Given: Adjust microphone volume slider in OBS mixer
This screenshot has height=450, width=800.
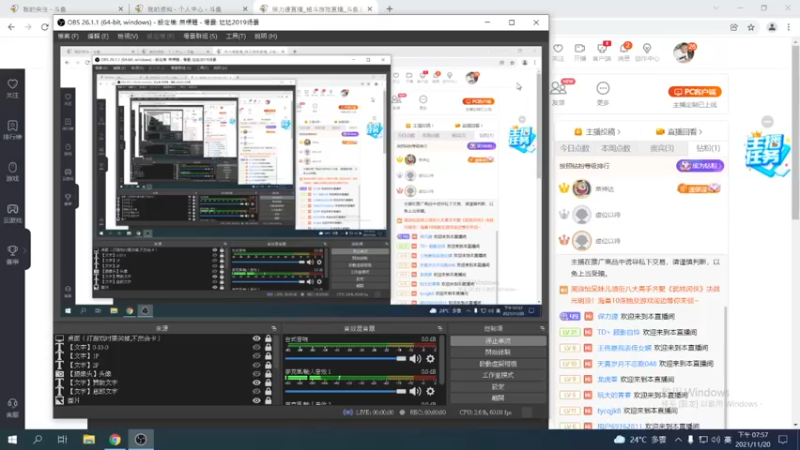Looking at the screenshot, I should (x=345, y=391).
